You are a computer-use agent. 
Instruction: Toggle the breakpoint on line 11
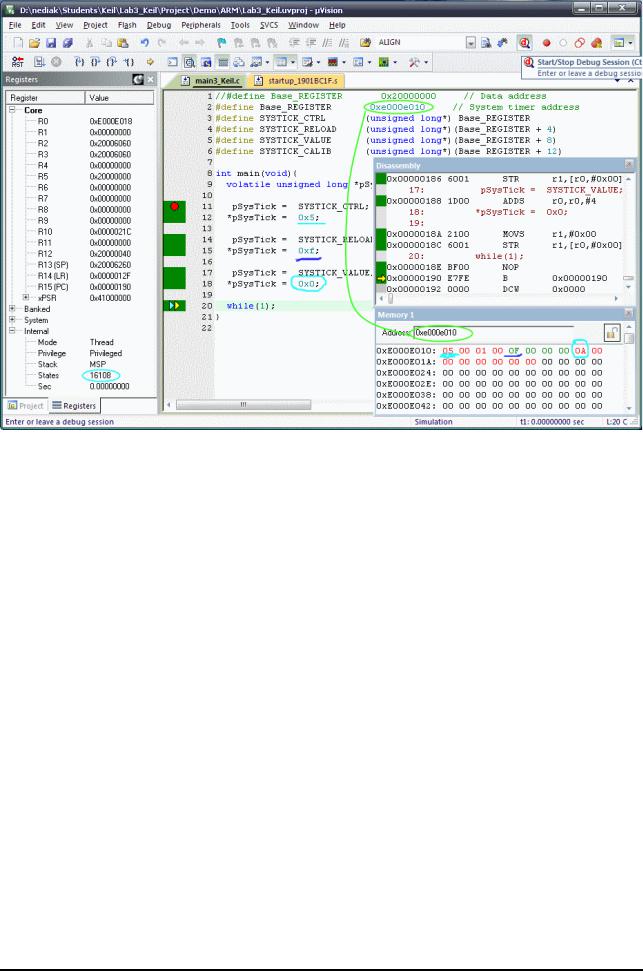175,206
